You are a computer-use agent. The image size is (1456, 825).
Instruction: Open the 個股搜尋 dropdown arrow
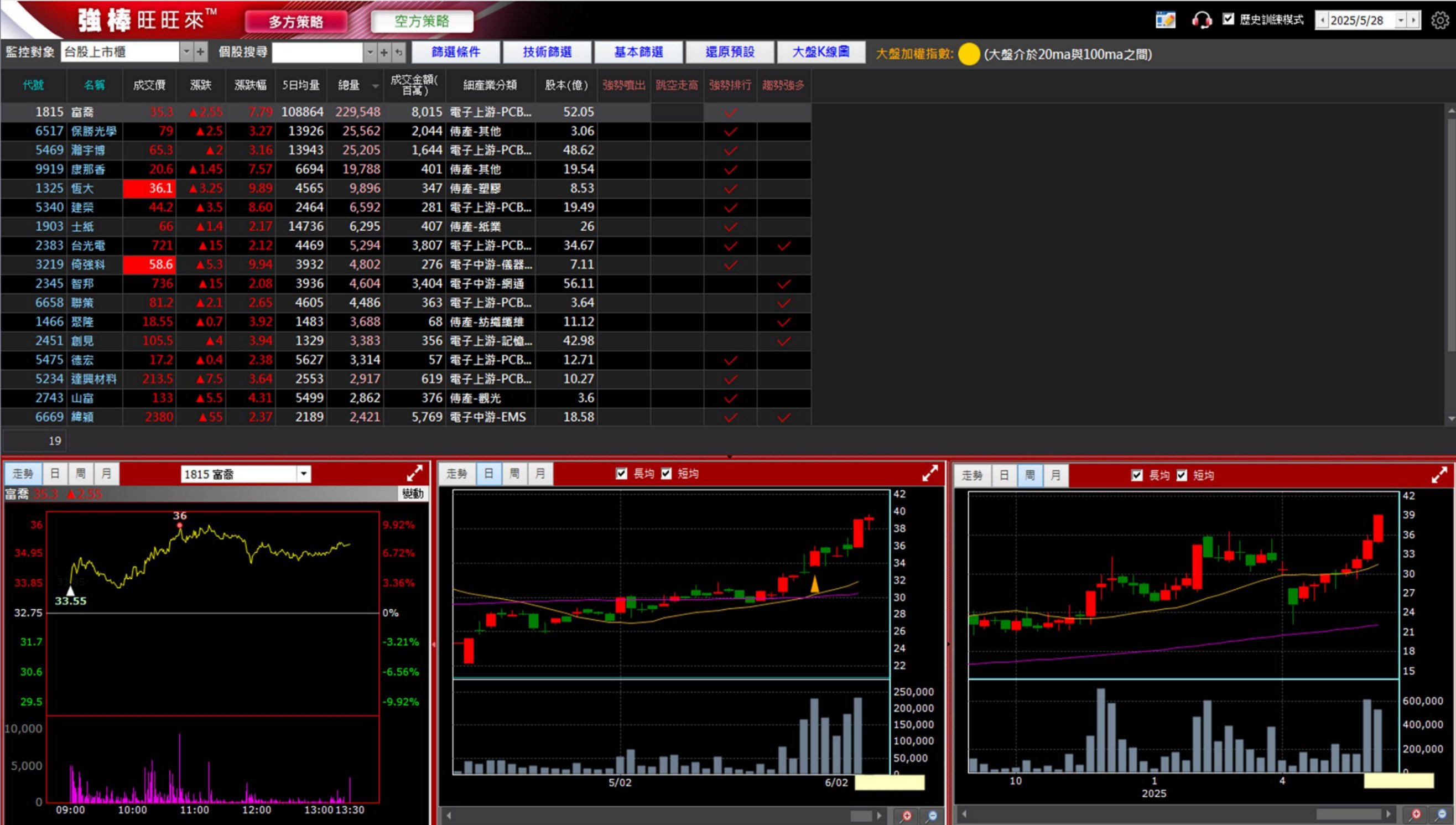tap(370, 52)
